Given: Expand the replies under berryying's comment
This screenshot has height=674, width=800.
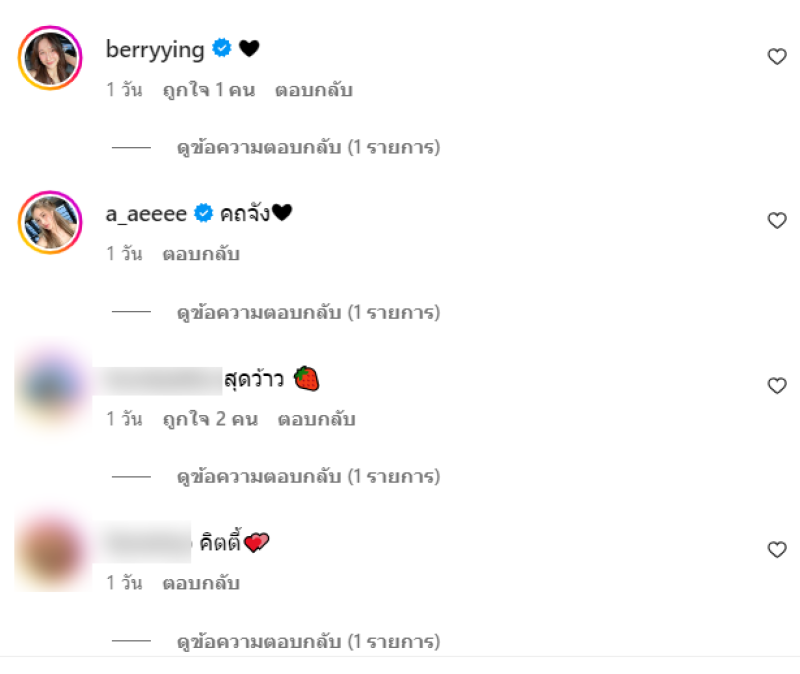Looking at the screenshot, I should coord(308,147).
